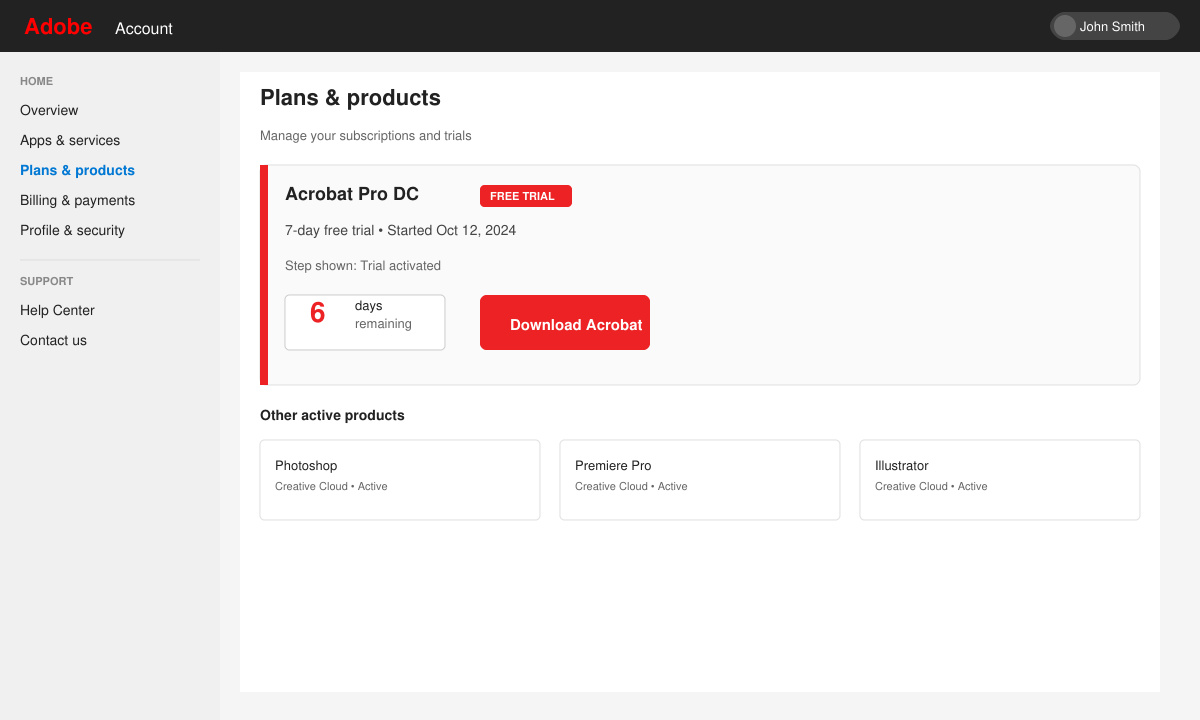Screen dimensions: 1200x720
Task: Open the Premiere Pro product card
Action: click(700, 480)
